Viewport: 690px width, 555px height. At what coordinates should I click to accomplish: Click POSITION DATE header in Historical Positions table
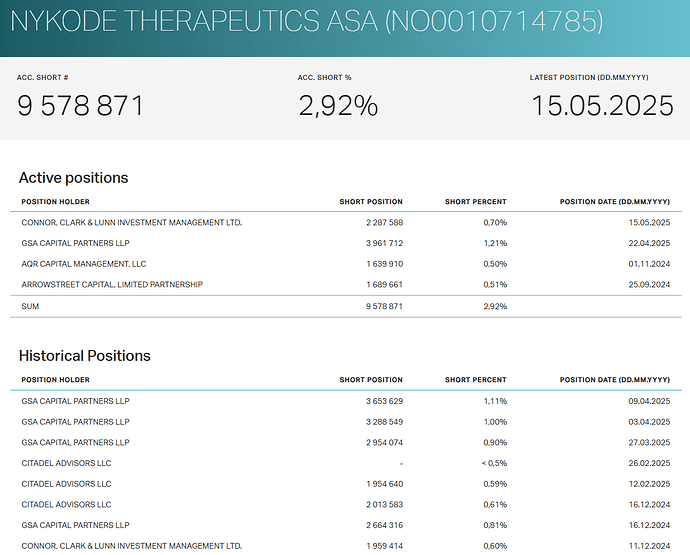coord(615,380)
